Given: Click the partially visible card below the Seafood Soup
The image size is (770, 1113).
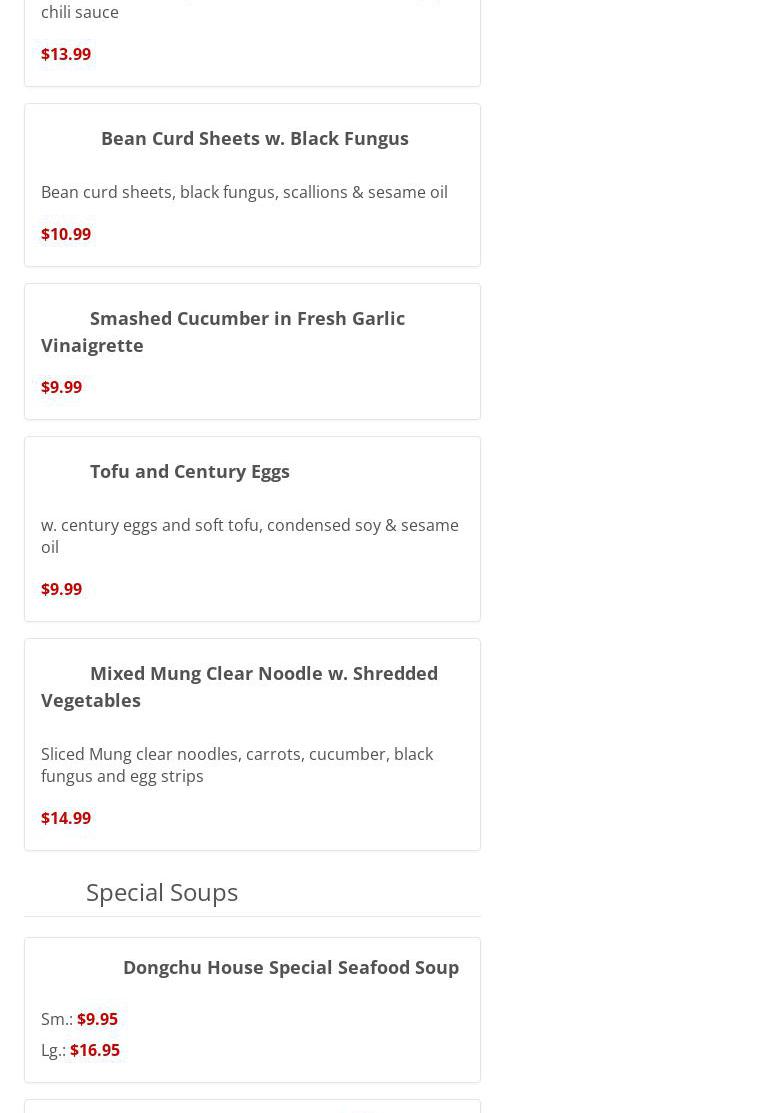Looking at the screenshot, I should [x=252, y=1106].
